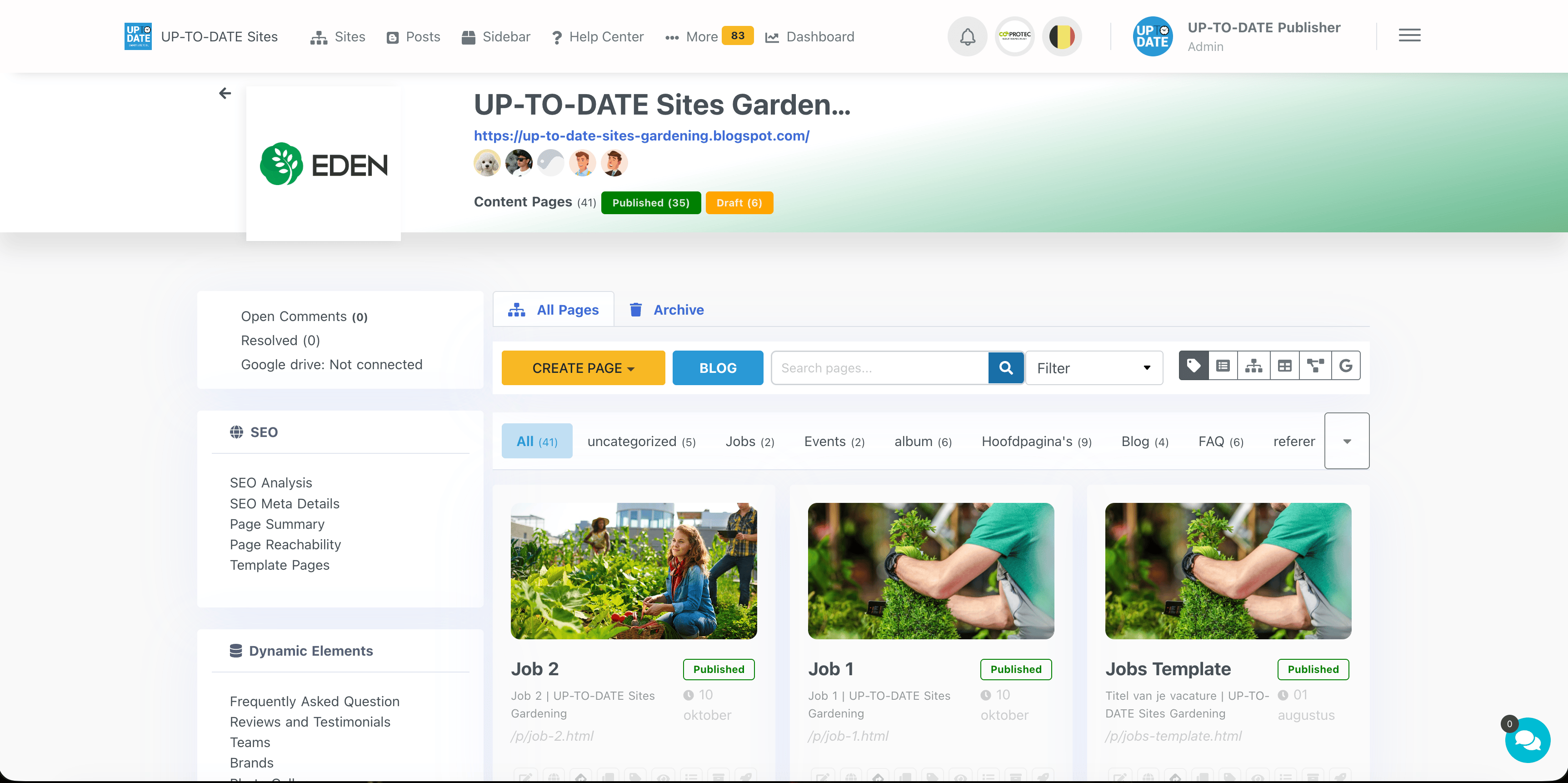Open Frequently Asked Question
The image size is (1568, 783).
(315, 701)
